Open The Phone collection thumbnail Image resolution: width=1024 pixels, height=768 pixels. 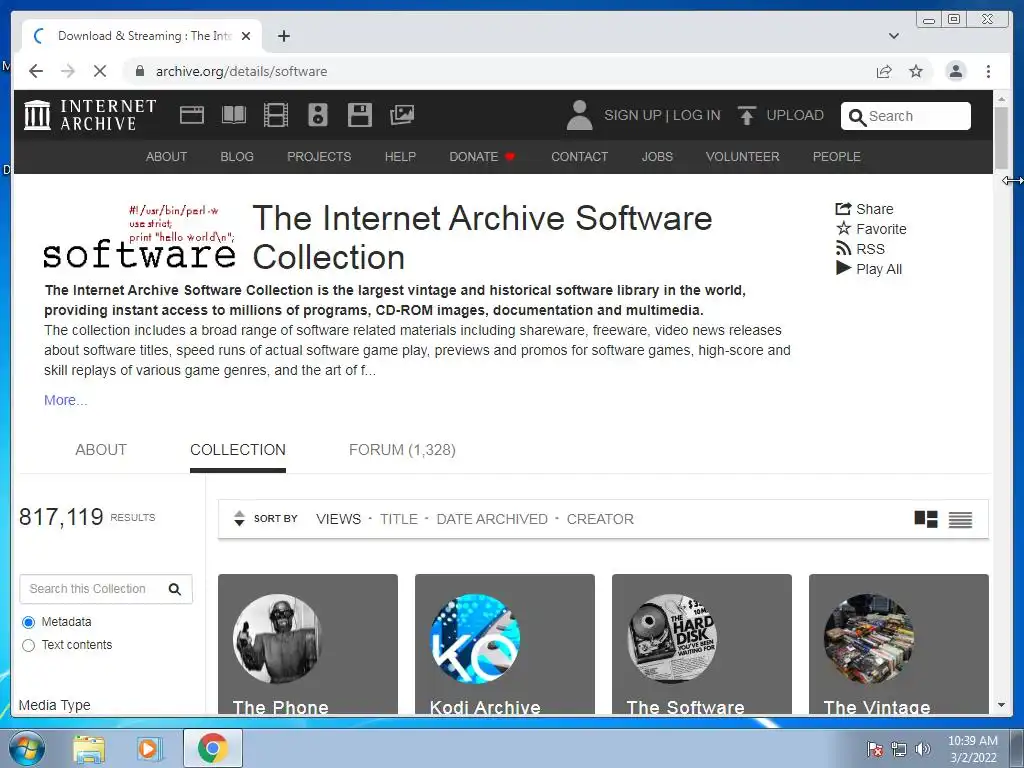(x=277, y=639)
